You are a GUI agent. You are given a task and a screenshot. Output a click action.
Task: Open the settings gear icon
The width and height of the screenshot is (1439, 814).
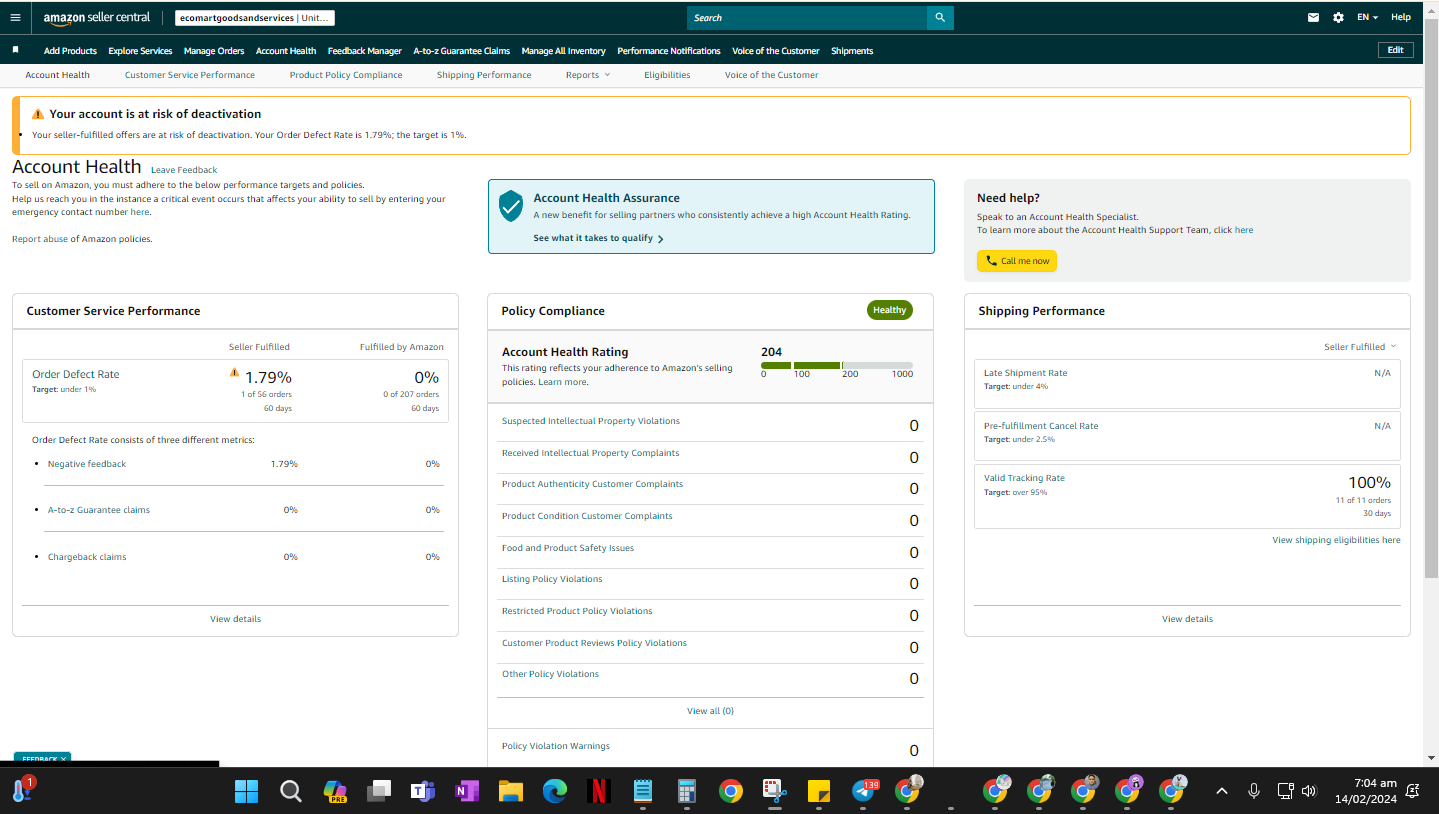click(1339, 17)
